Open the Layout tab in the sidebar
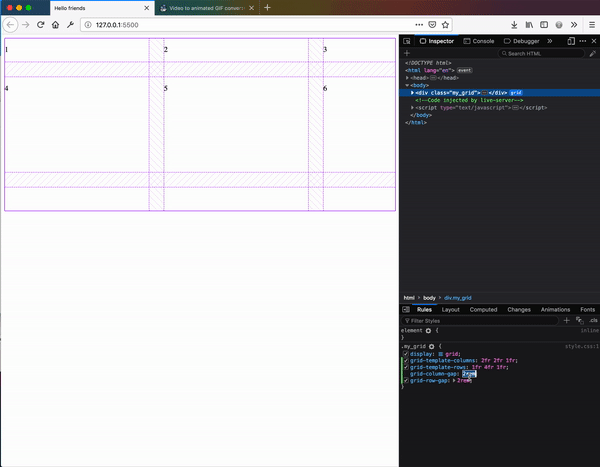This screenshot has width=600, height=467. pyautogui.click(x=450, y=309)
